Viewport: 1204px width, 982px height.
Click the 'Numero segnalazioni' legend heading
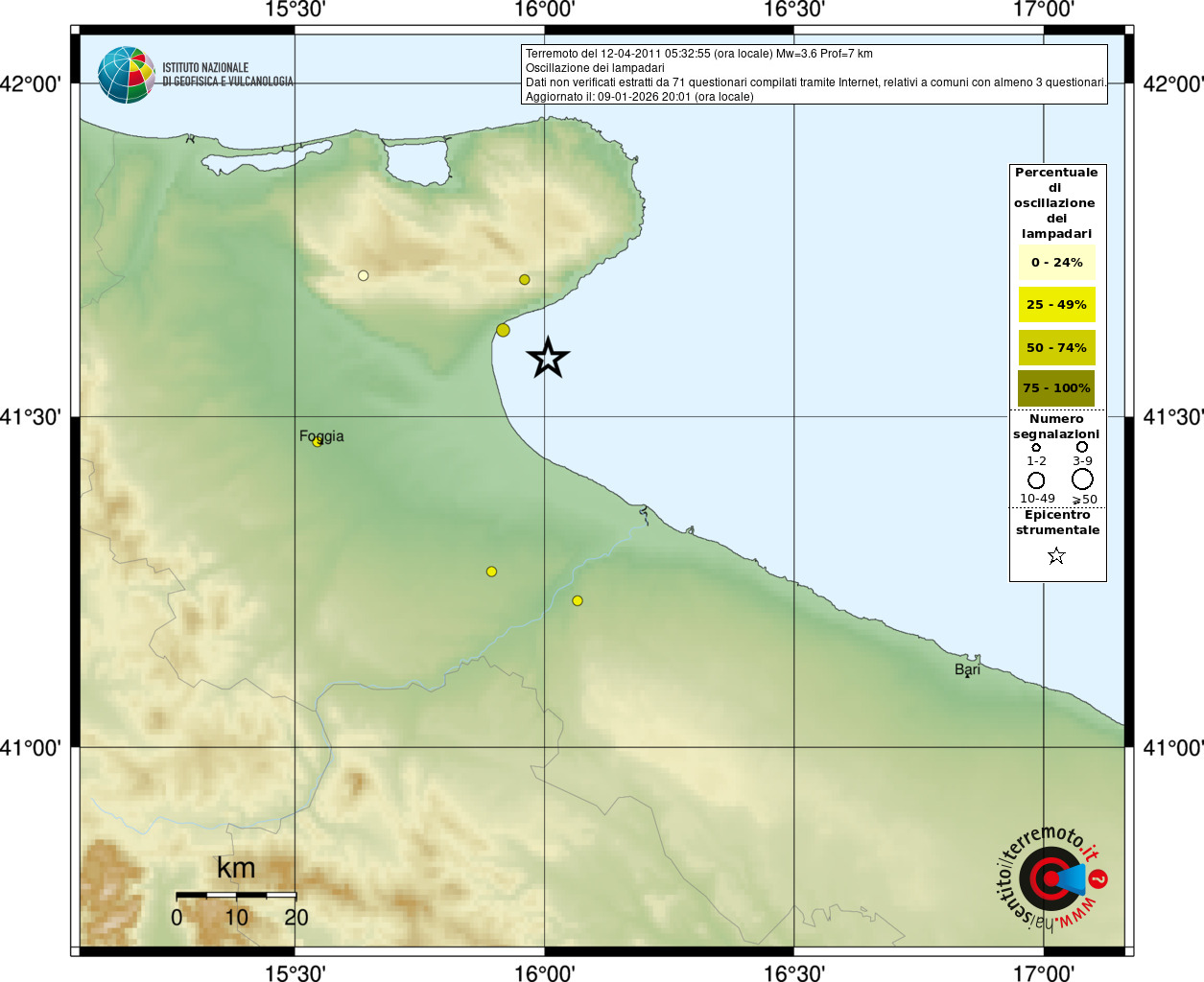pyautogui.click(x=1056, y=427)
